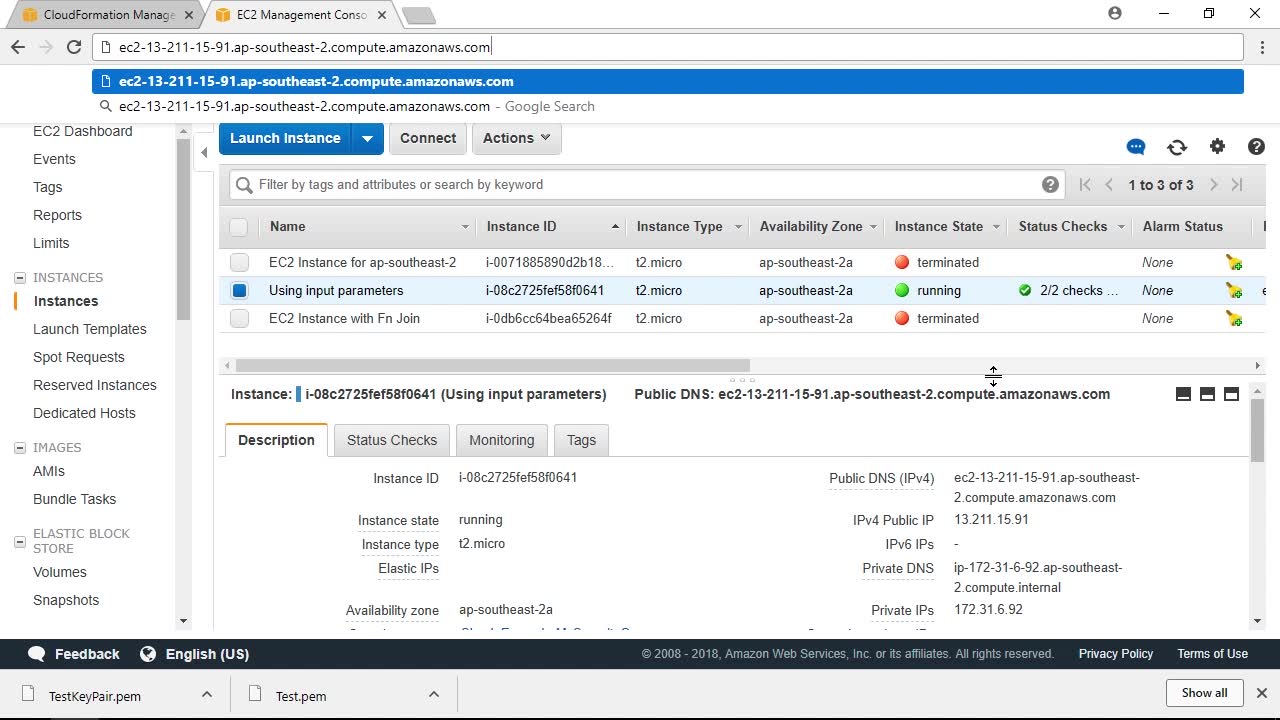
Task: Open the Test.pem download options
Action: [434, 695]
